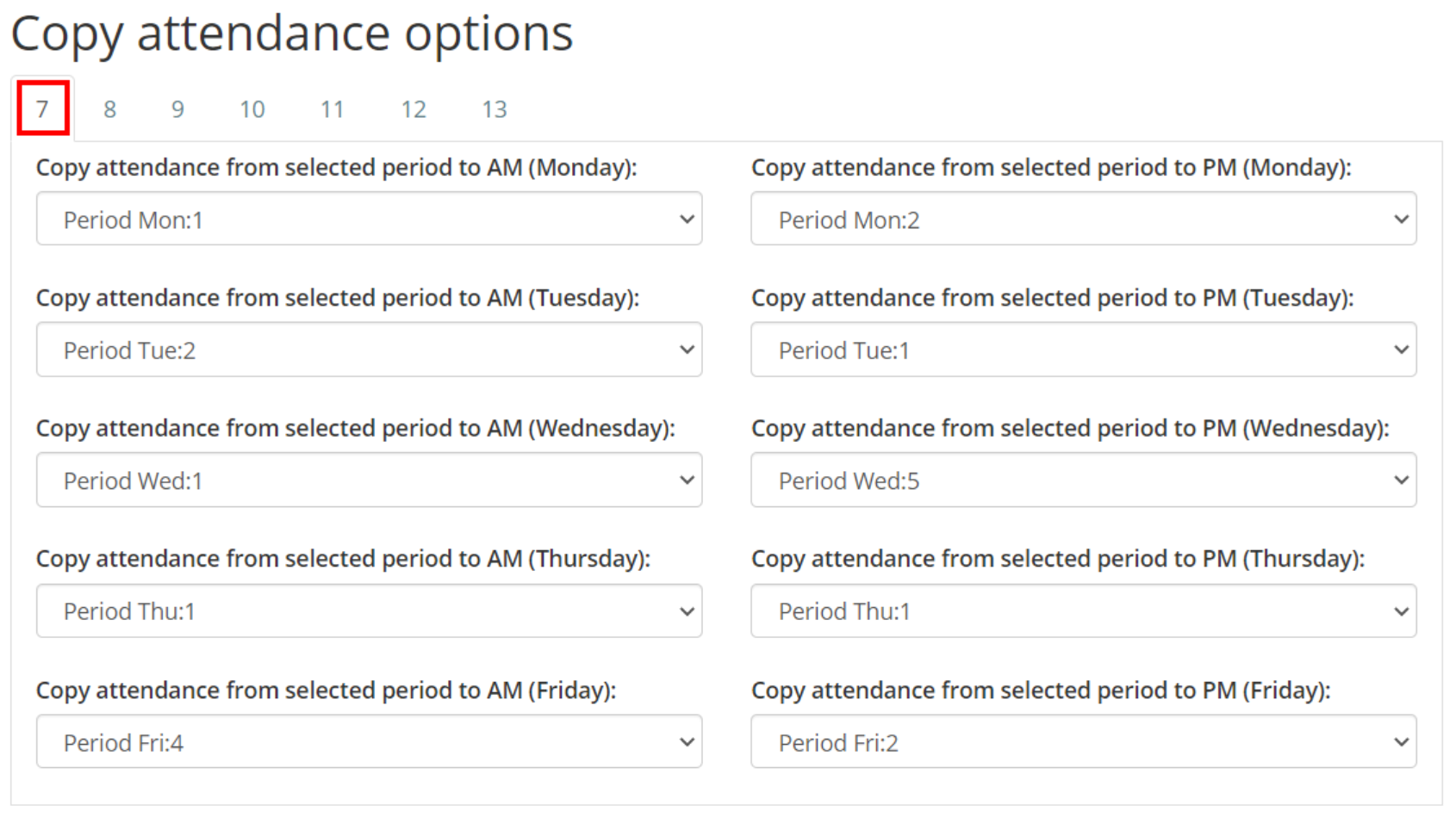Click the currently active tab 7
The height and width of the screenshot is (824, 1456).
coord(43,108)
